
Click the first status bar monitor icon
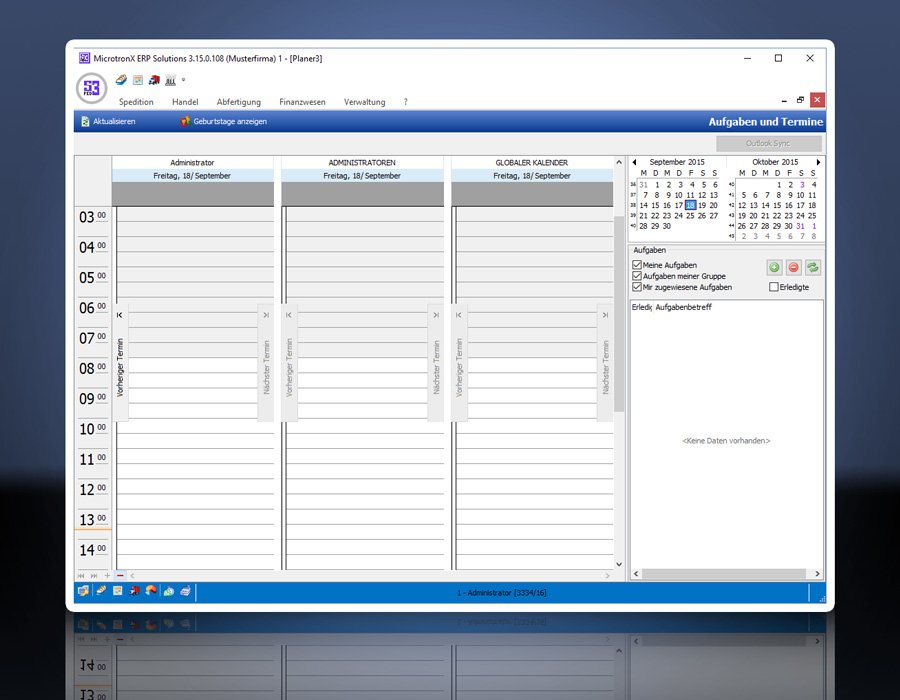[x=84, y=591]
